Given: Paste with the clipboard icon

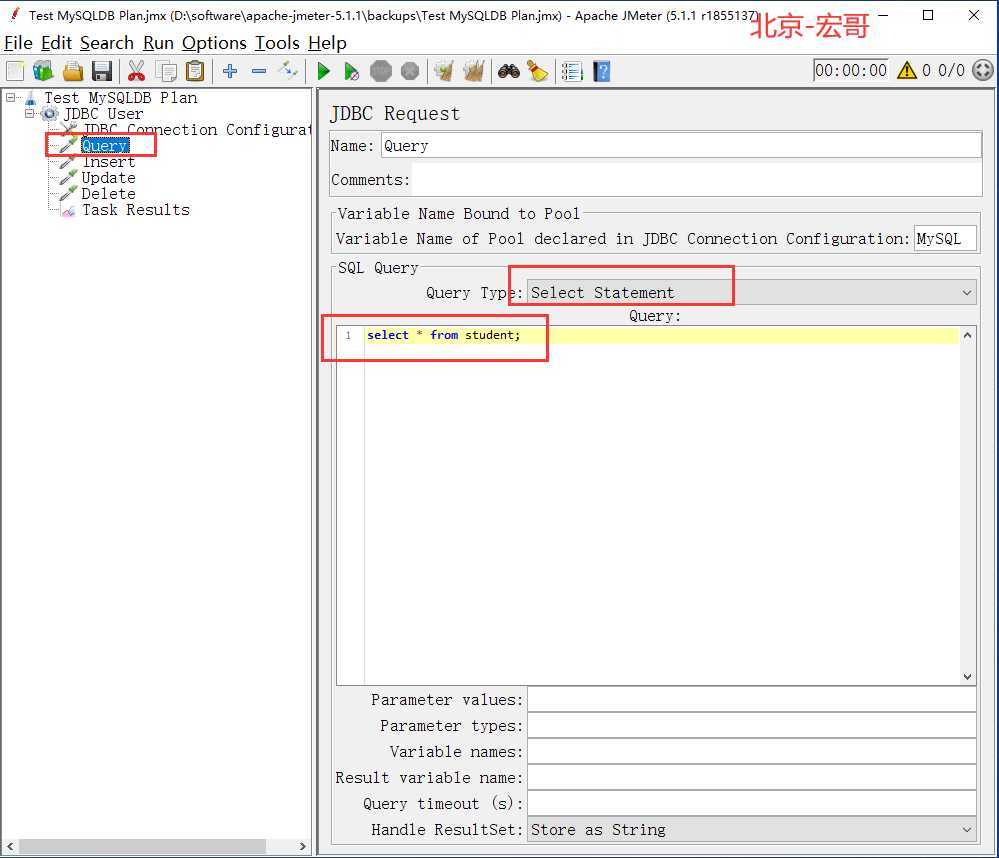Looking at the screenshot, I should pos(195,71).
